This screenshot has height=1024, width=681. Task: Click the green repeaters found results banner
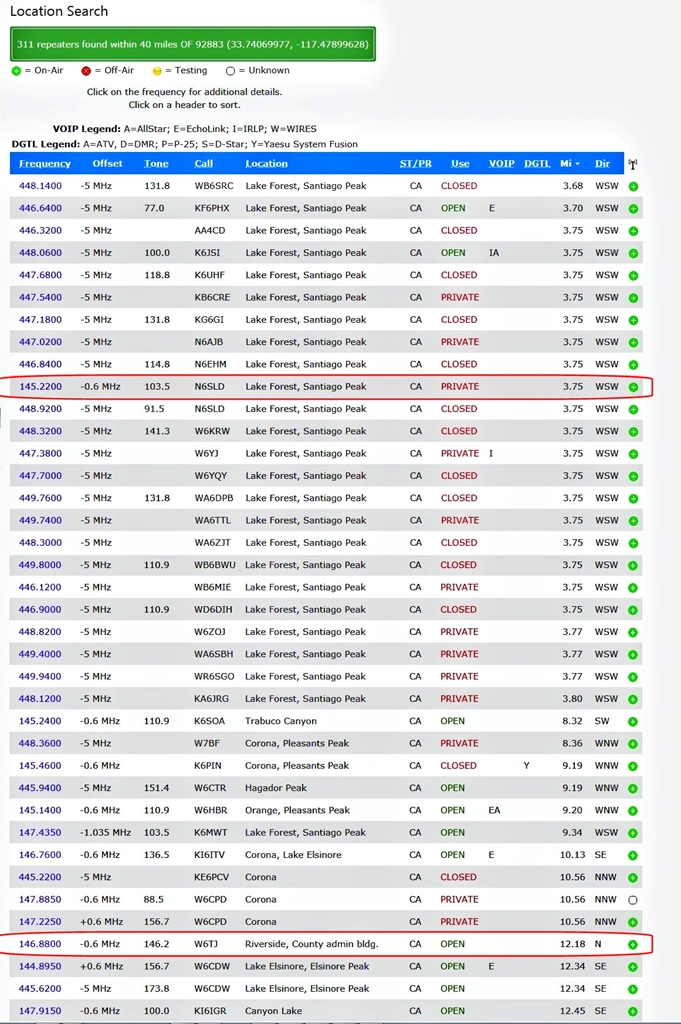pos(194,45)
